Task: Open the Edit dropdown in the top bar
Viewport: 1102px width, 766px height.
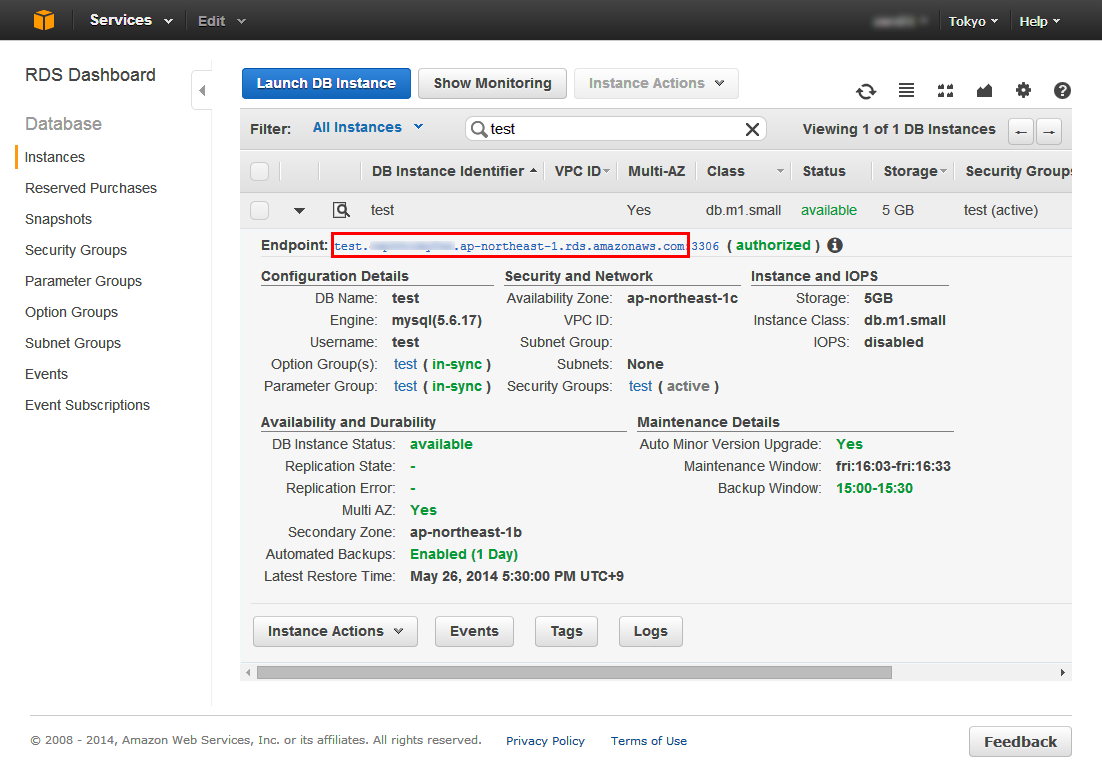Action: pos(221,21)
